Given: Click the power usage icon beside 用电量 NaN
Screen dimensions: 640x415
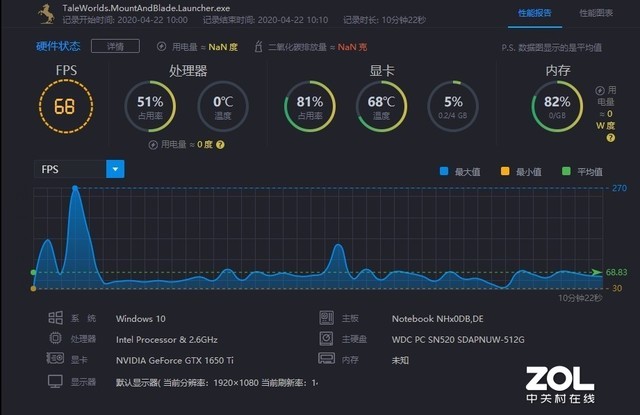Looking at the screenshot, I should (x=162, y=47).
